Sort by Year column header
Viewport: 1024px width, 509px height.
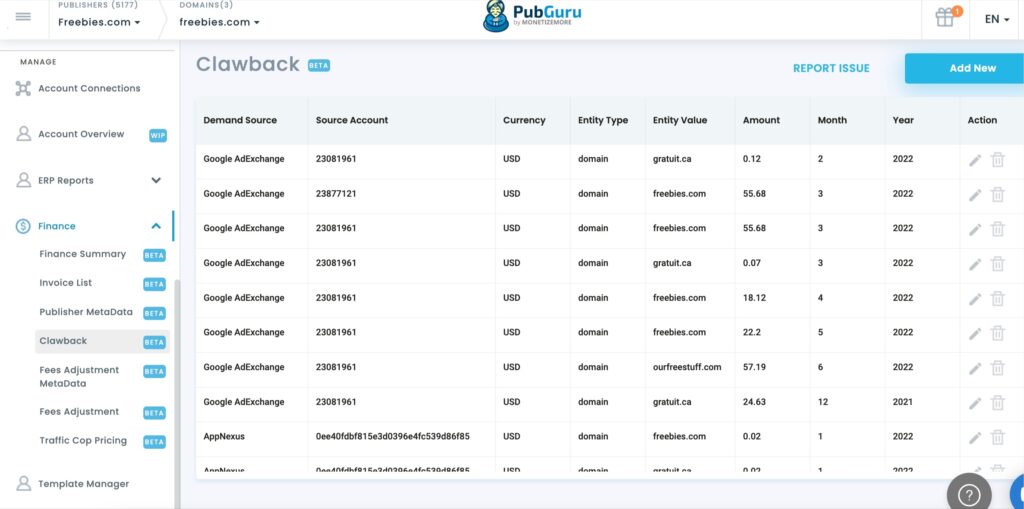coord(903,120)
